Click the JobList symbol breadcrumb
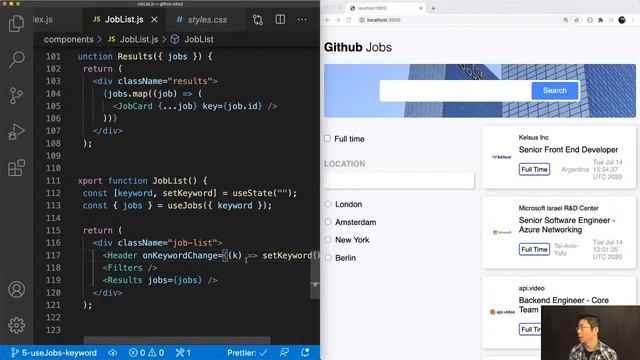The width and height of the screenshot is (640, 360). [x=192, y=40]
